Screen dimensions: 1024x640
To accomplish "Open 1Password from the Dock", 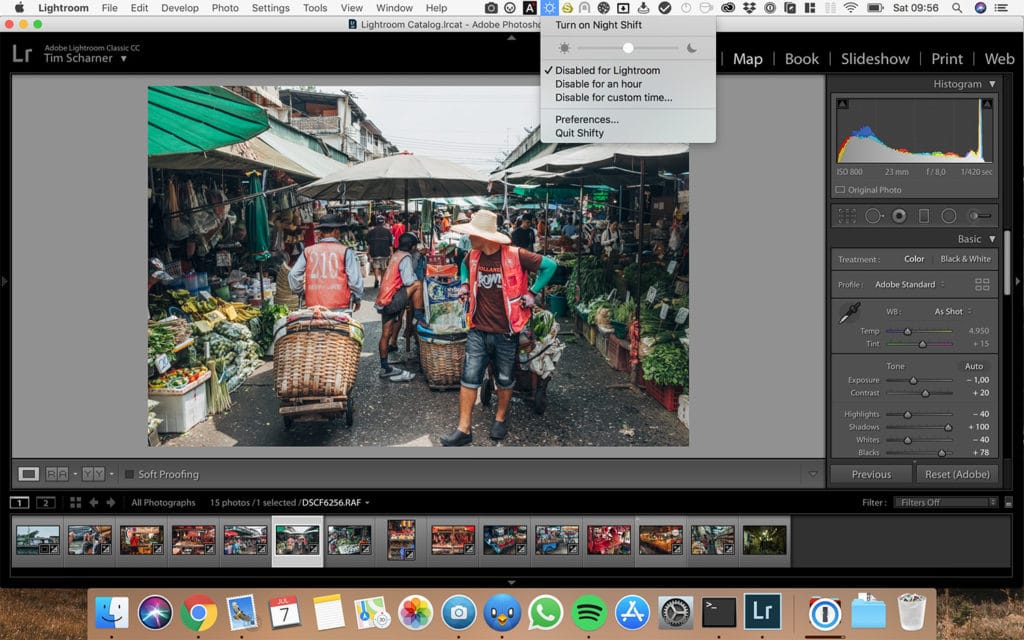I will 825,613.
